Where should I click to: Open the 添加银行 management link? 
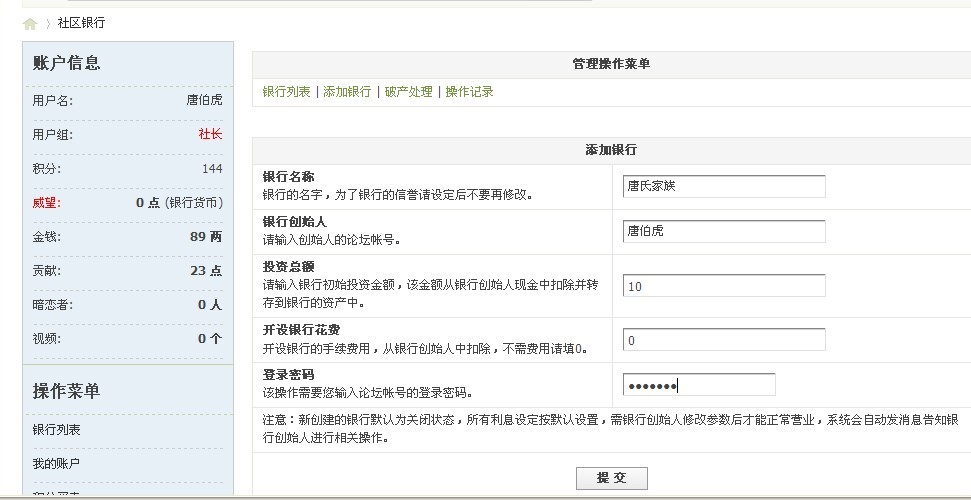pos(347,92)
